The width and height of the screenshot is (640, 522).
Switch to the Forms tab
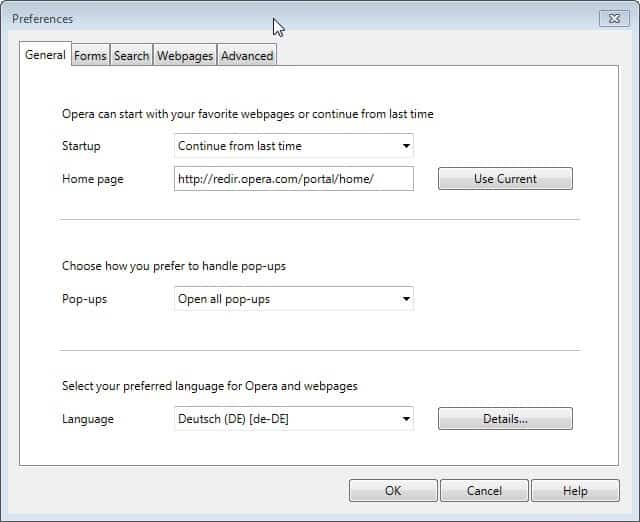pos(90,56)
